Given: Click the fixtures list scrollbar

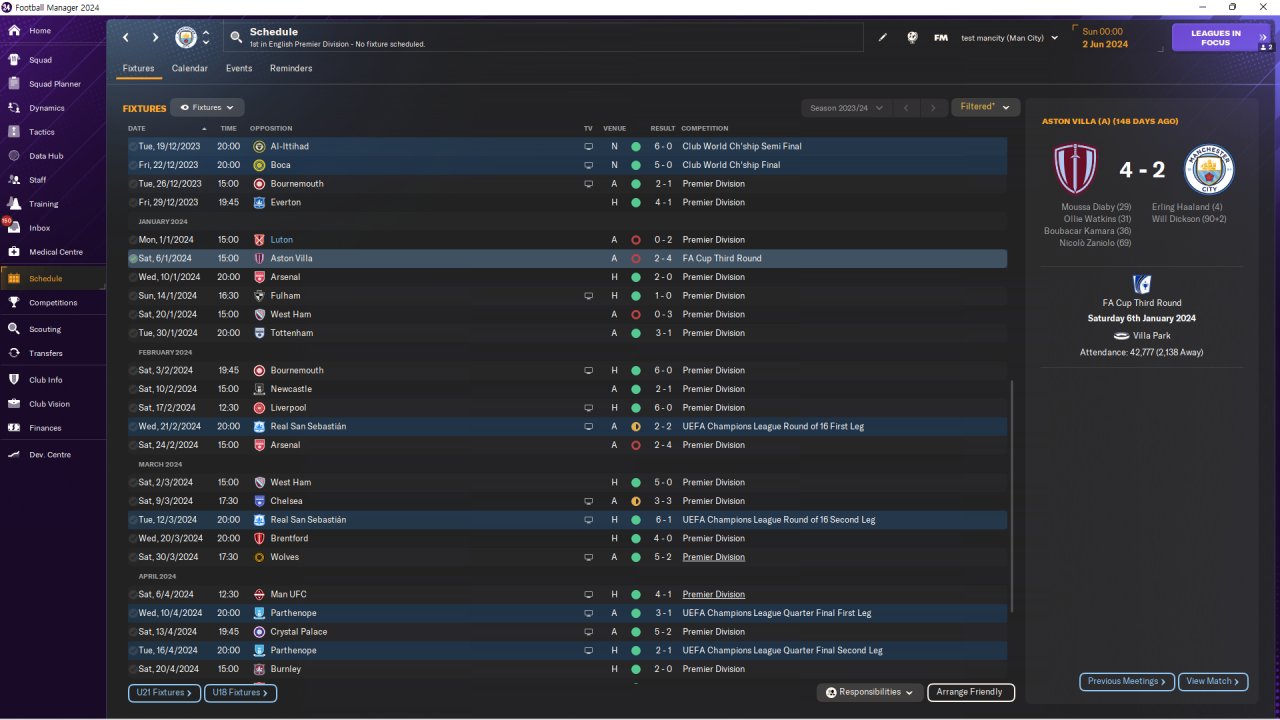Looking at the screenshot, I should (1012, 496).
